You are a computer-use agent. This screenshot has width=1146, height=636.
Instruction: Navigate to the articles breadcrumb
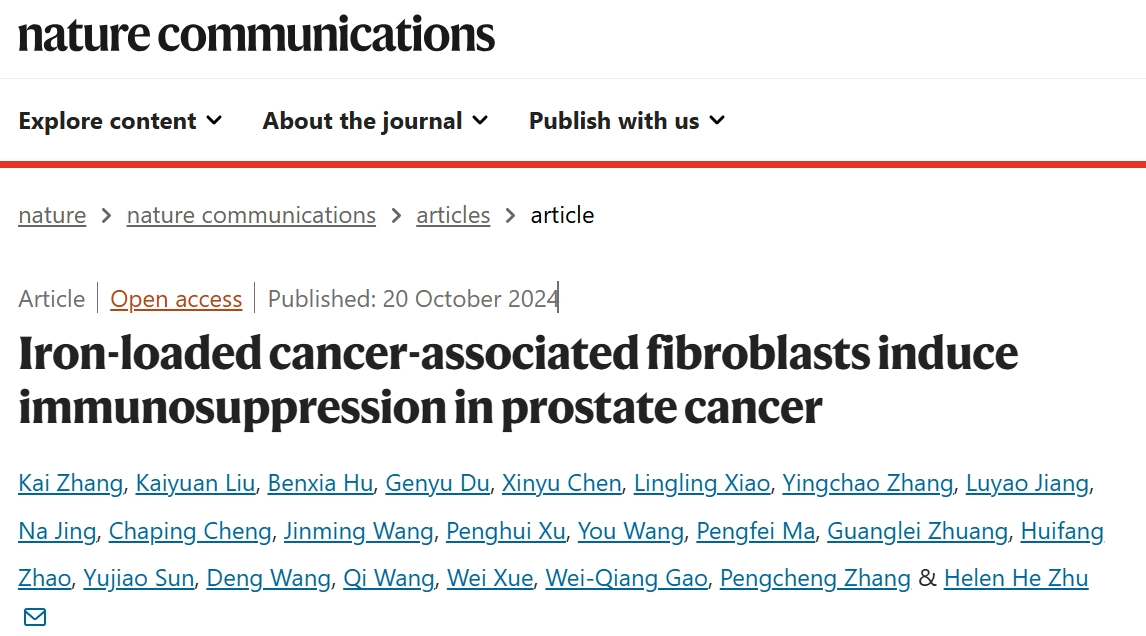click(x=453, y=215)
